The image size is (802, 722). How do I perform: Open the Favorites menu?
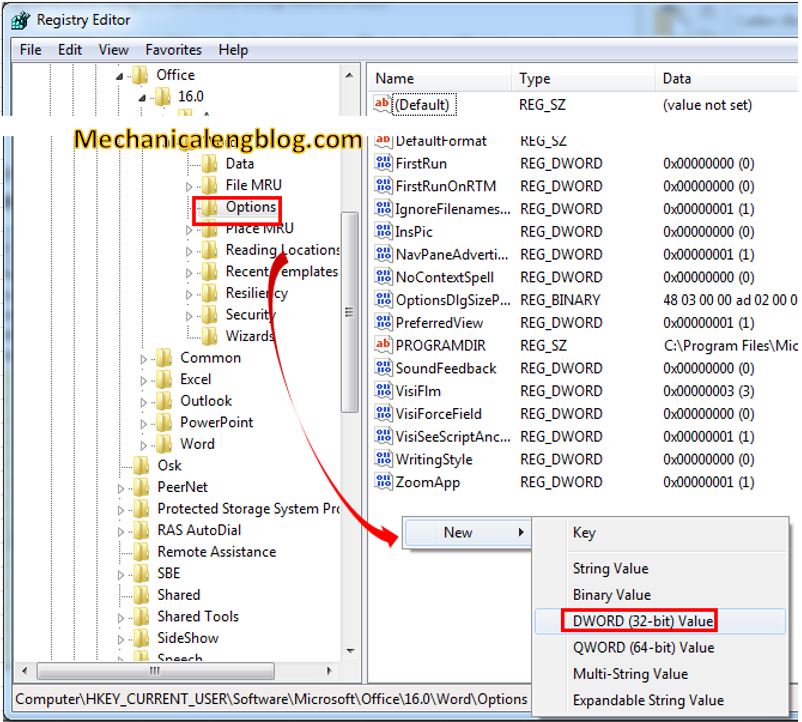[172, 49]
